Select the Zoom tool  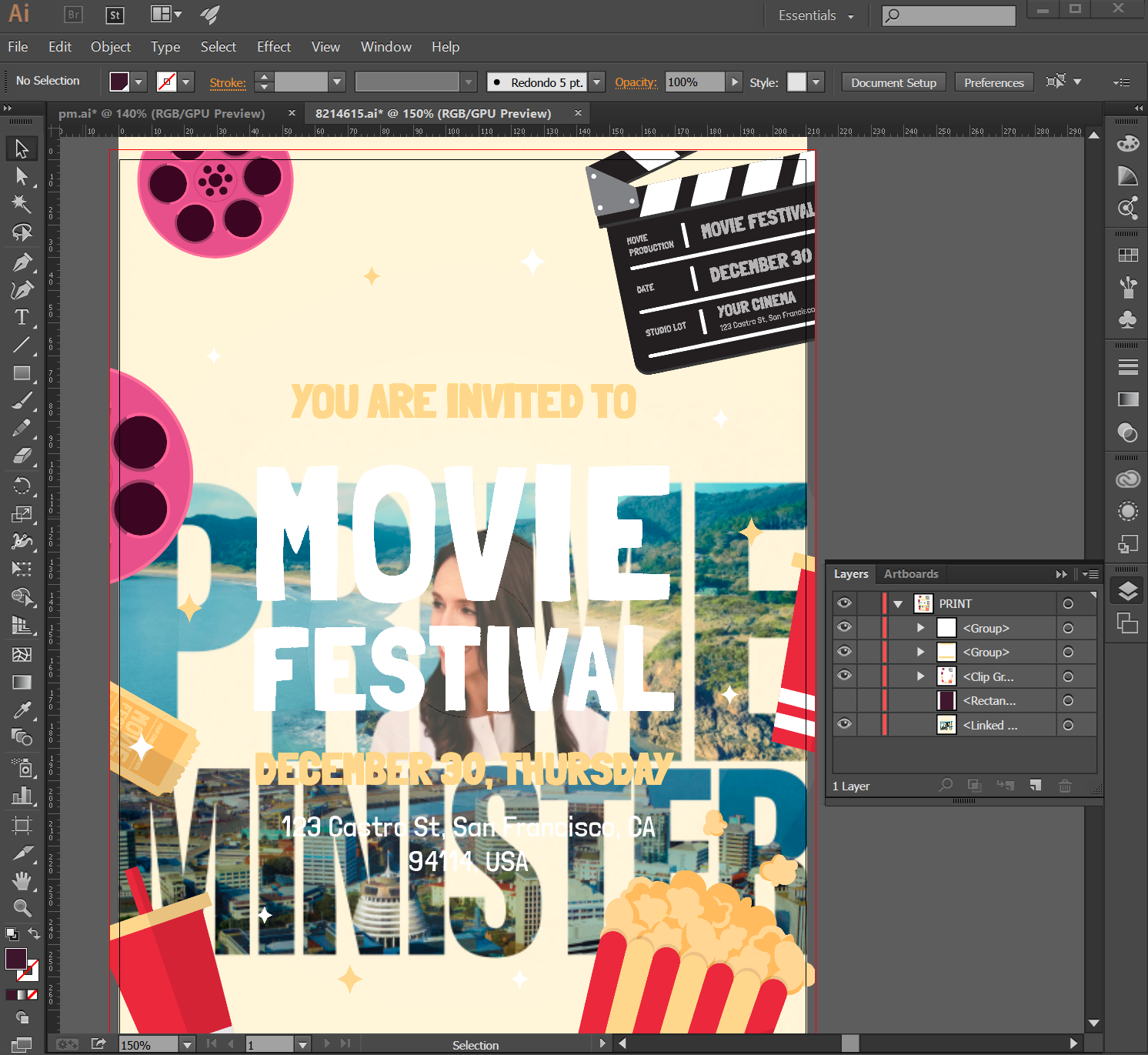(x=22, y=908)
